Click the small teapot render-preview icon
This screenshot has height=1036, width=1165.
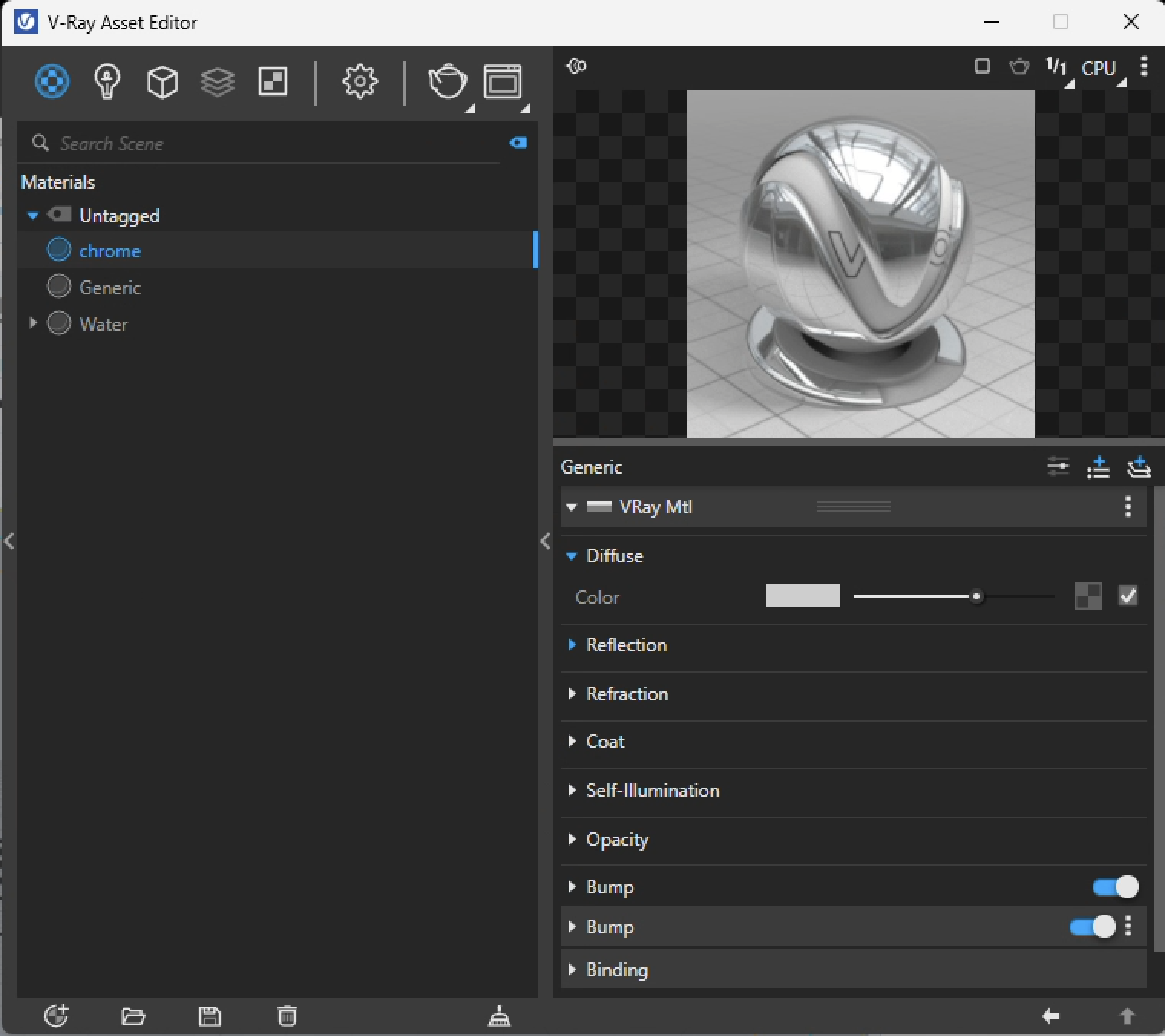[x=1019, y=67]
